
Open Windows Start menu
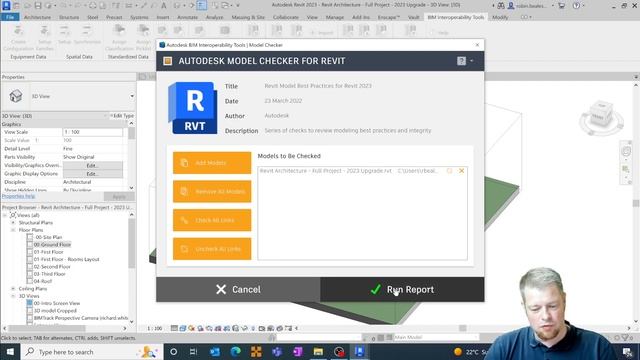click(10, 352)
